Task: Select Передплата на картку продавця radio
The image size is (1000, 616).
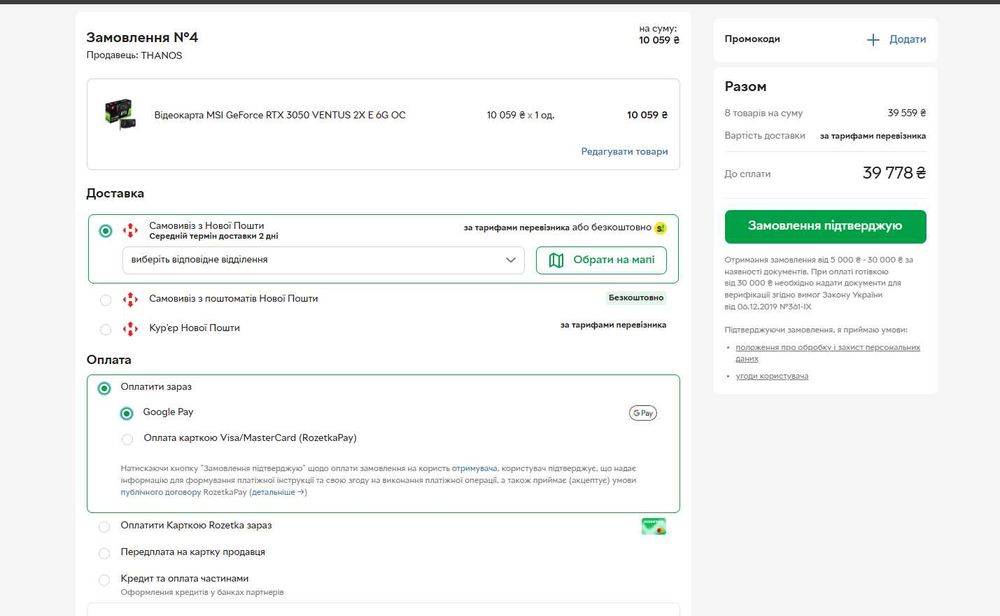Action: 104,554
